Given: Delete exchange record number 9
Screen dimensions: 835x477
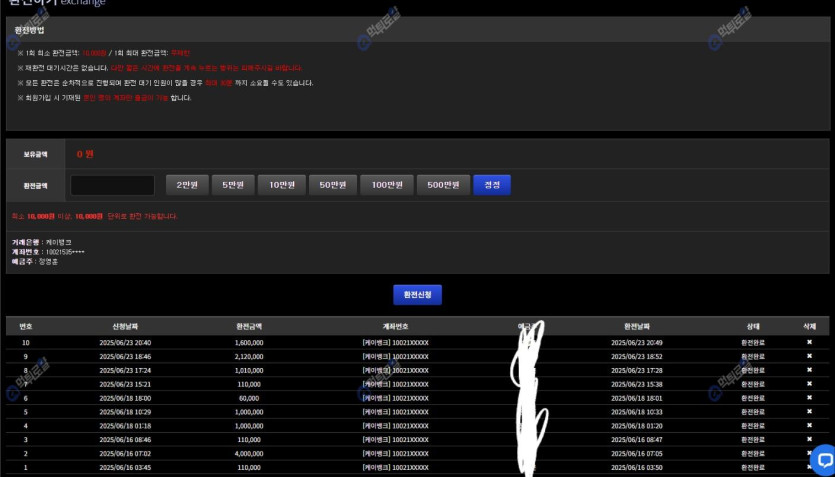Looking at the screenshot, I should coord(809,356).
